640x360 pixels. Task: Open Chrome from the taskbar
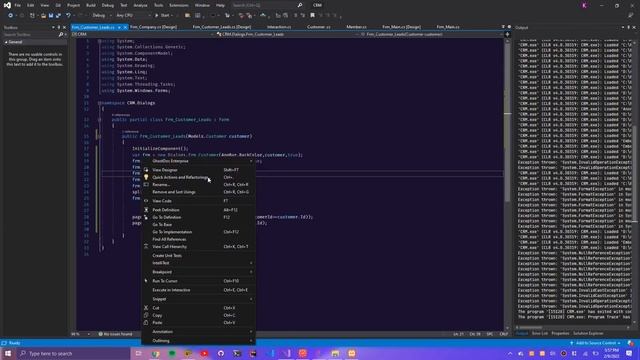click(156, 353)
